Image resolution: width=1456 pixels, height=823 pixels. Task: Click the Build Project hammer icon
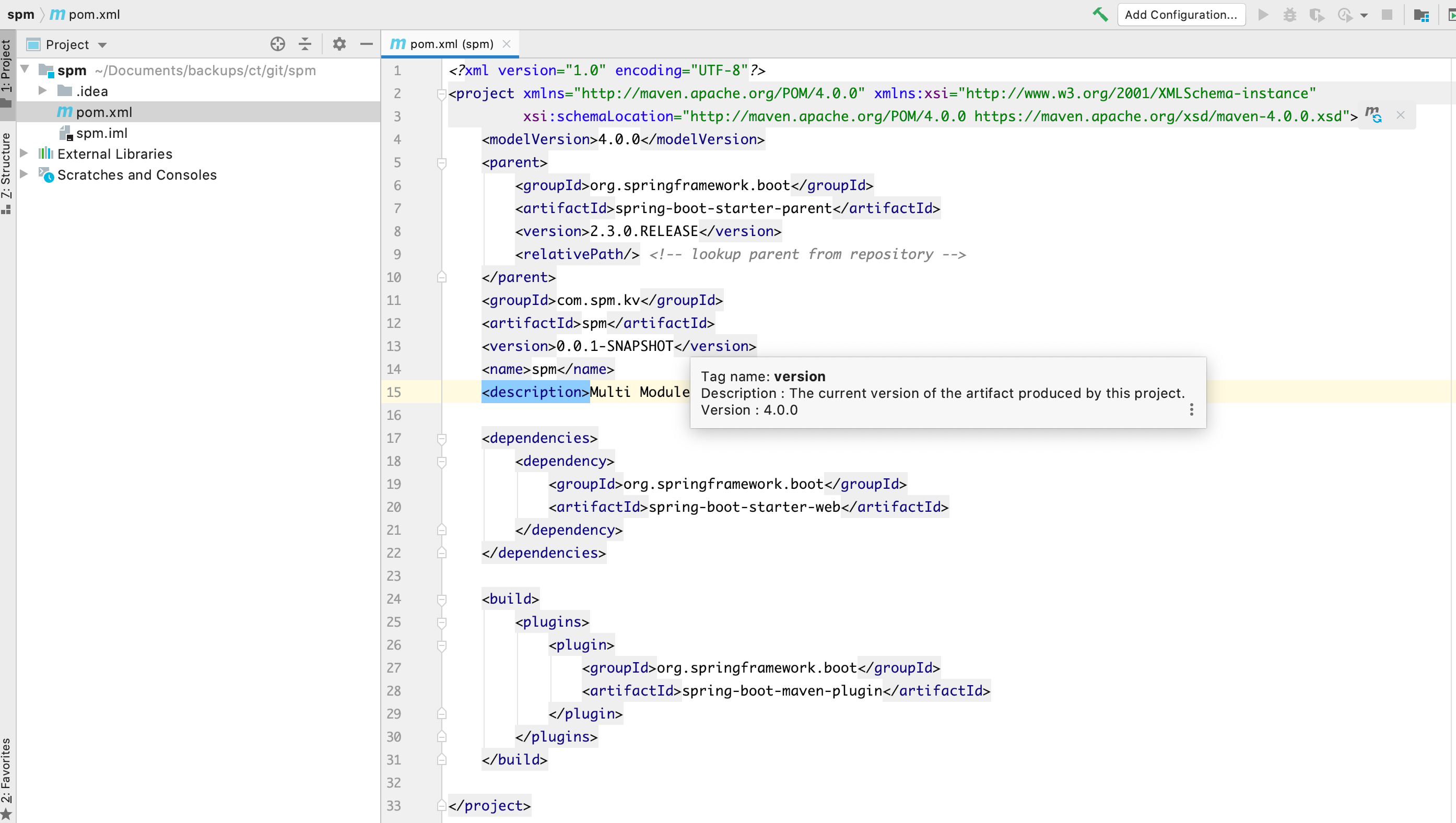point(1100,15)
